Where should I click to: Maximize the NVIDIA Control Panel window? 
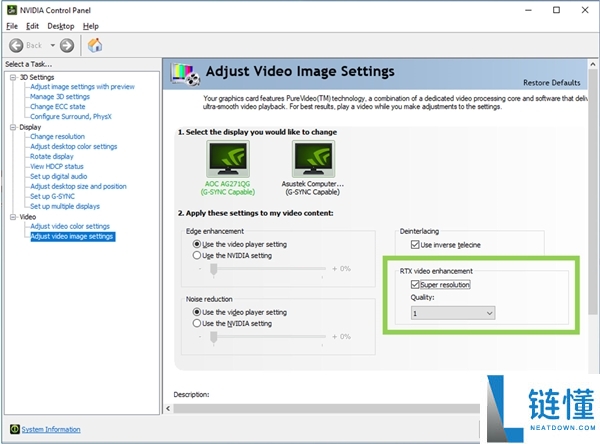tap(556, 10)
